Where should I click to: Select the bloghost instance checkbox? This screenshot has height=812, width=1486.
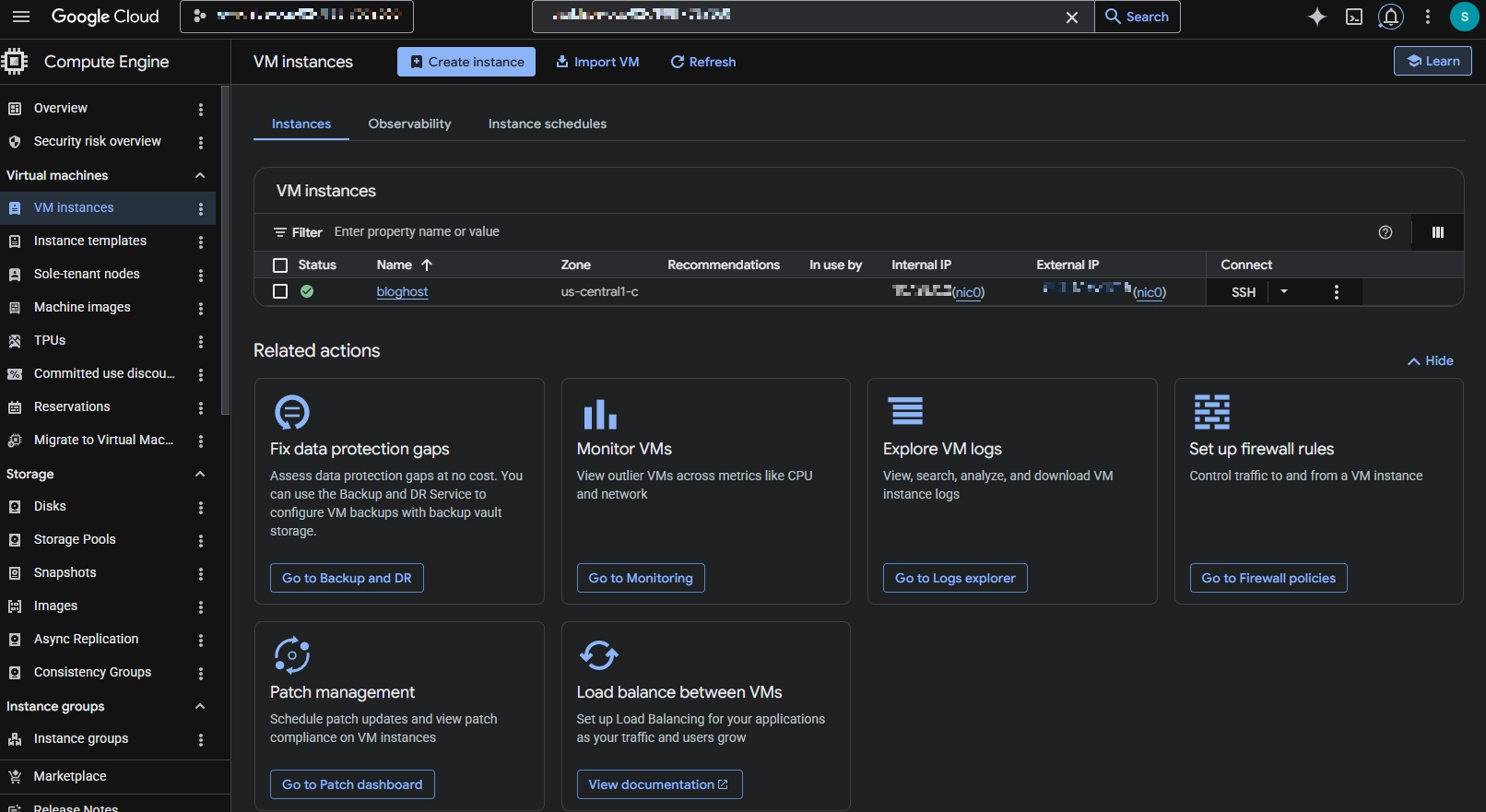(280, 291)
